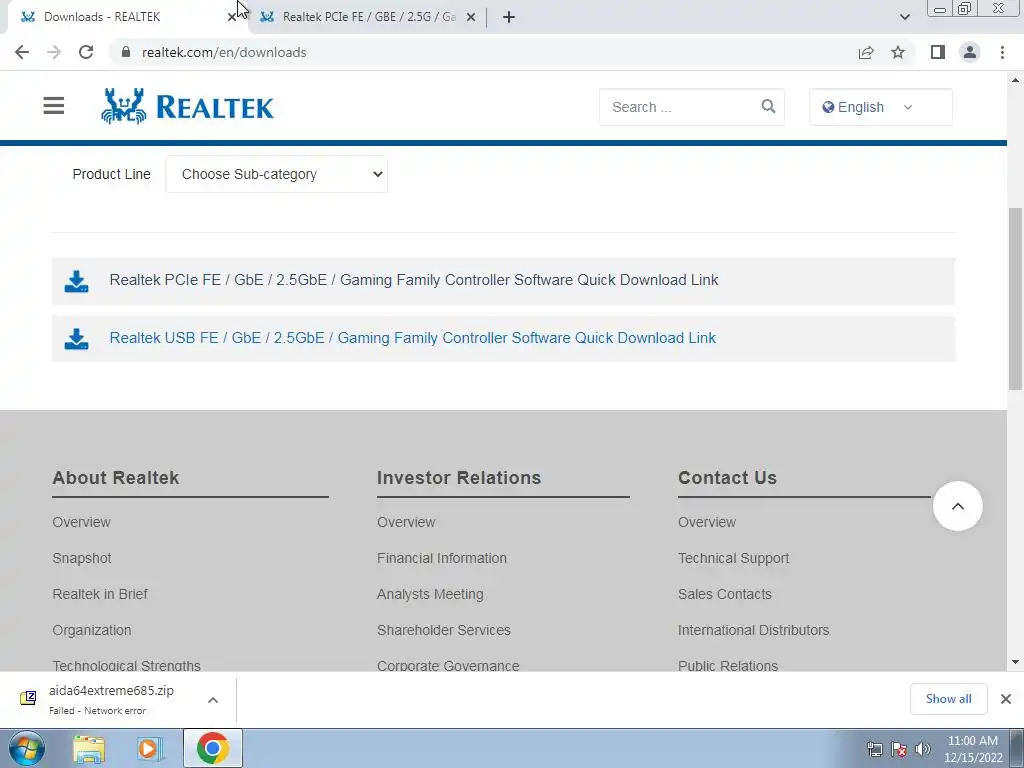The height and width of the screenshot is (768, 1024).
Task: Open the Snapshot footer link
Action: (82, 558)
